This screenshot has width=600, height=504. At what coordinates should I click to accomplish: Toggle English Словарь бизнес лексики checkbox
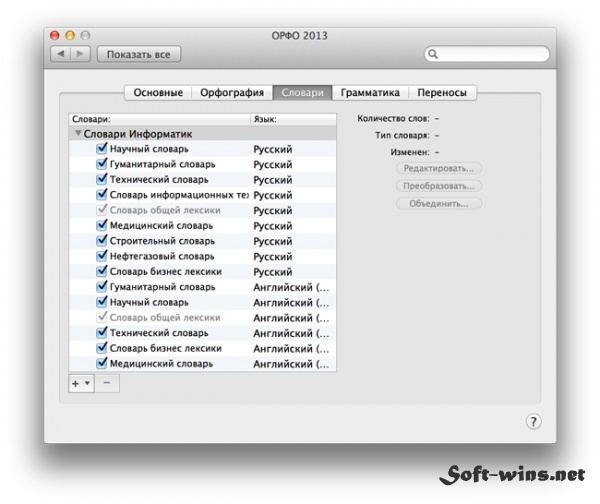102,347
